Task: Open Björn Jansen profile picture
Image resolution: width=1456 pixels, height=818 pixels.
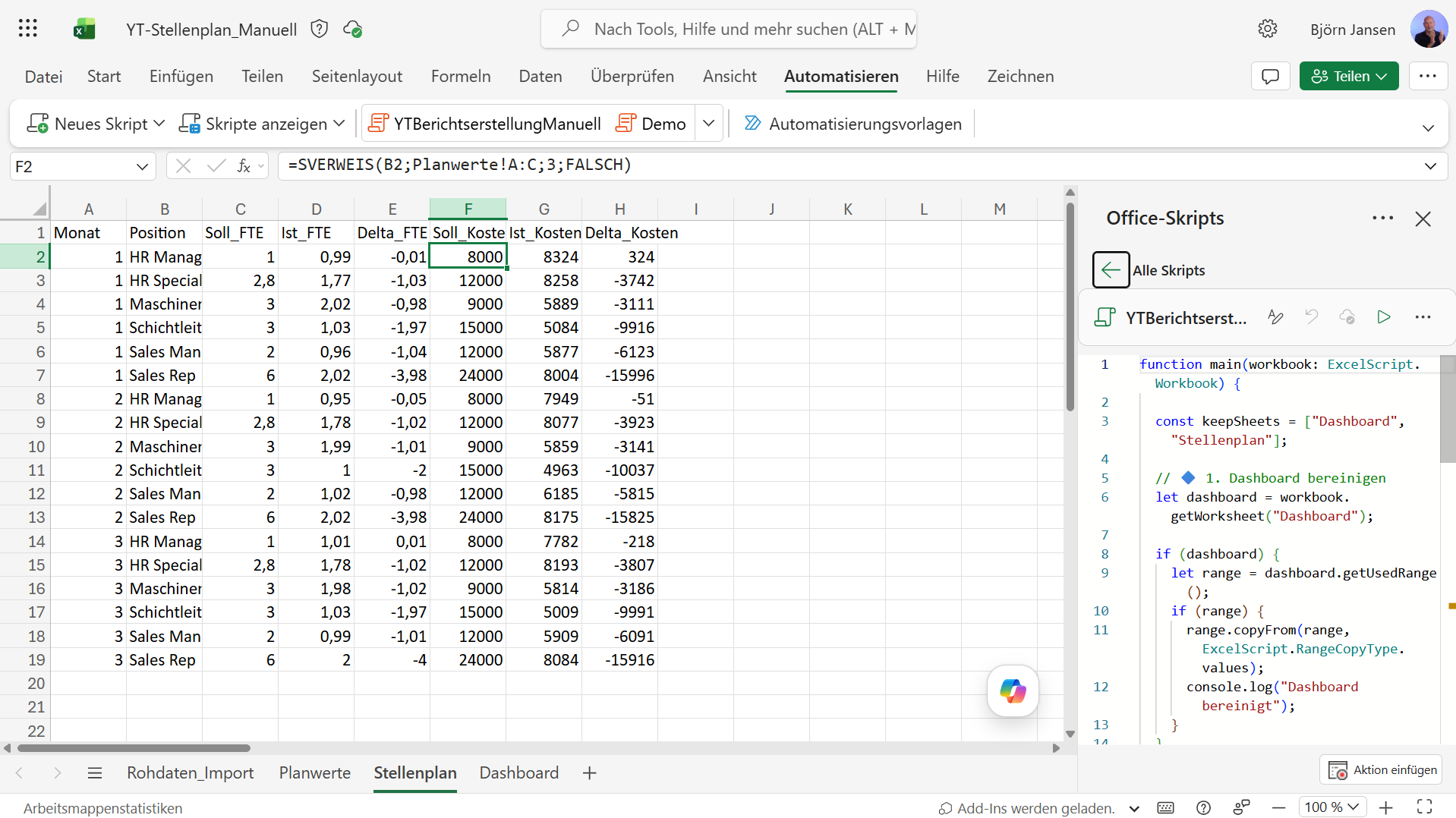Action: [x=1429, y=29]
